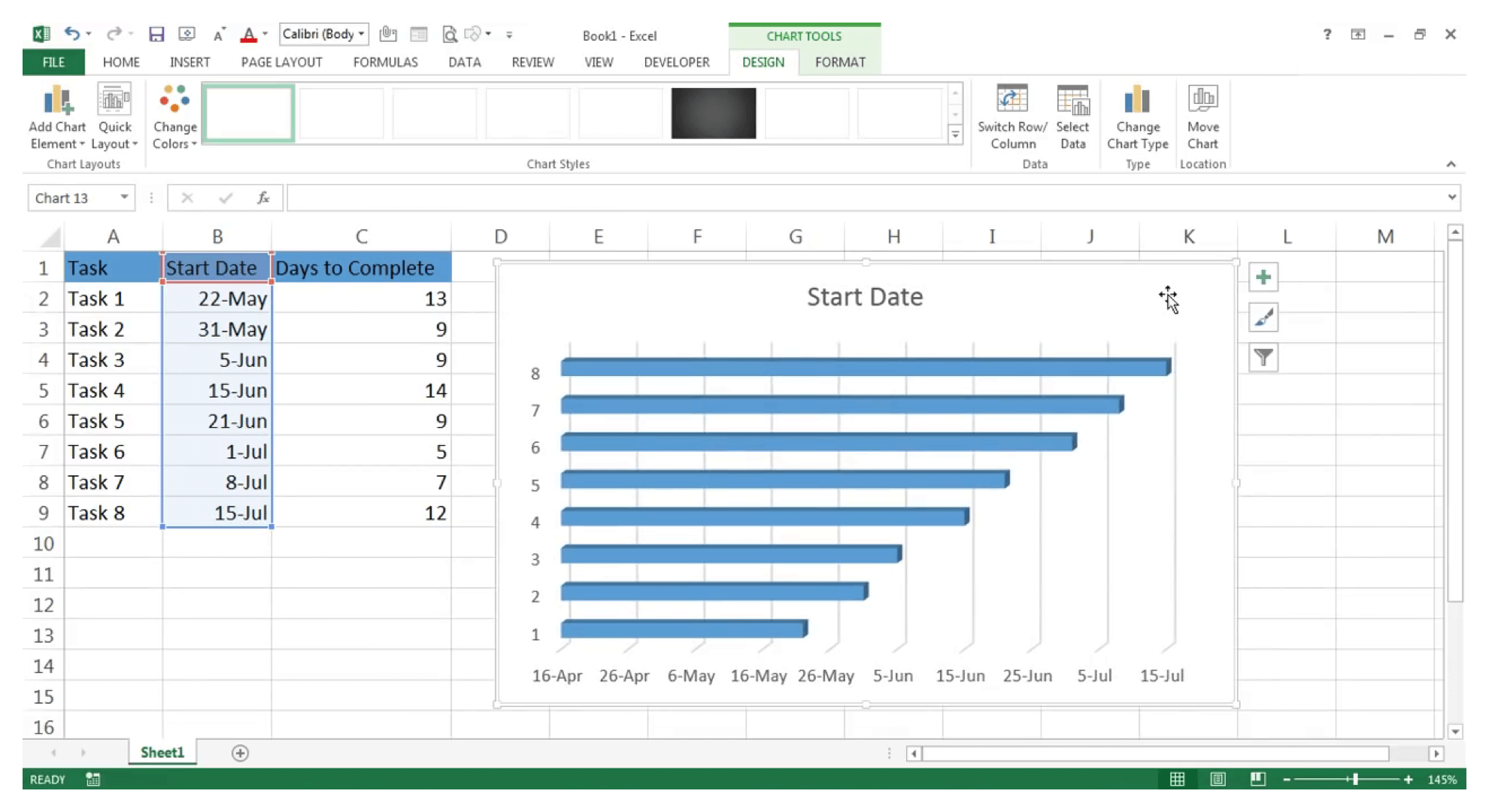Select the DESIGN ribbon tab
Screen dimensions: 1489x812
click(x=762, y=62)
